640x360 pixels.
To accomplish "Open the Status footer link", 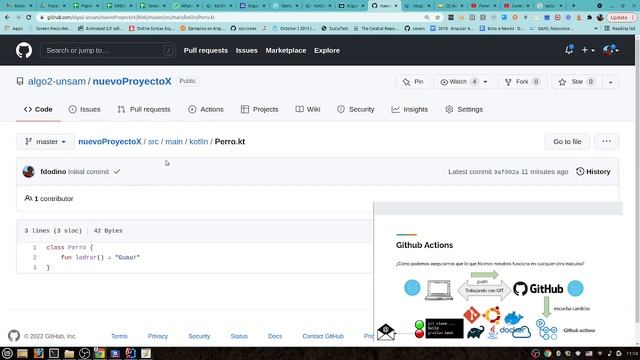I will [239, 336].
